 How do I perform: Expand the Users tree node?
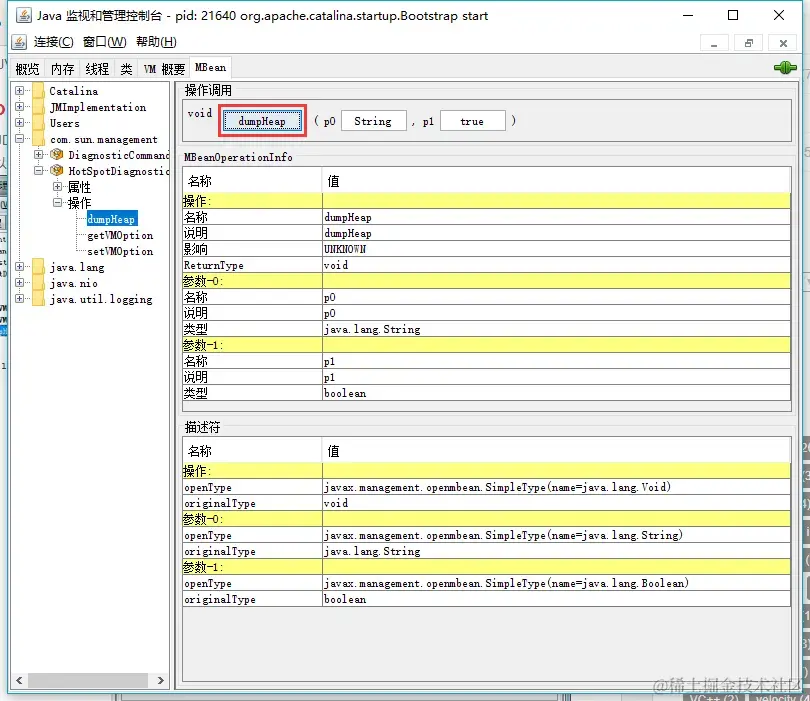point(20,123)
